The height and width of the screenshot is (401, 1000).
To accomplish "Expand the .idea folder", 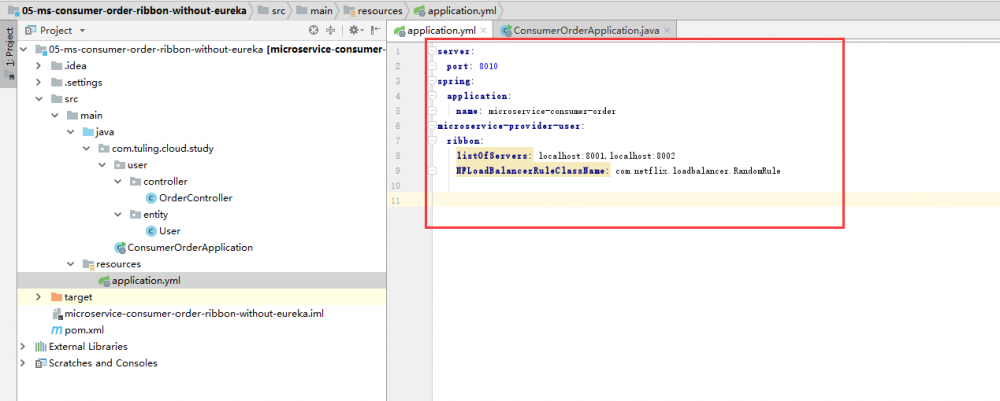I will tap(38, 66).
